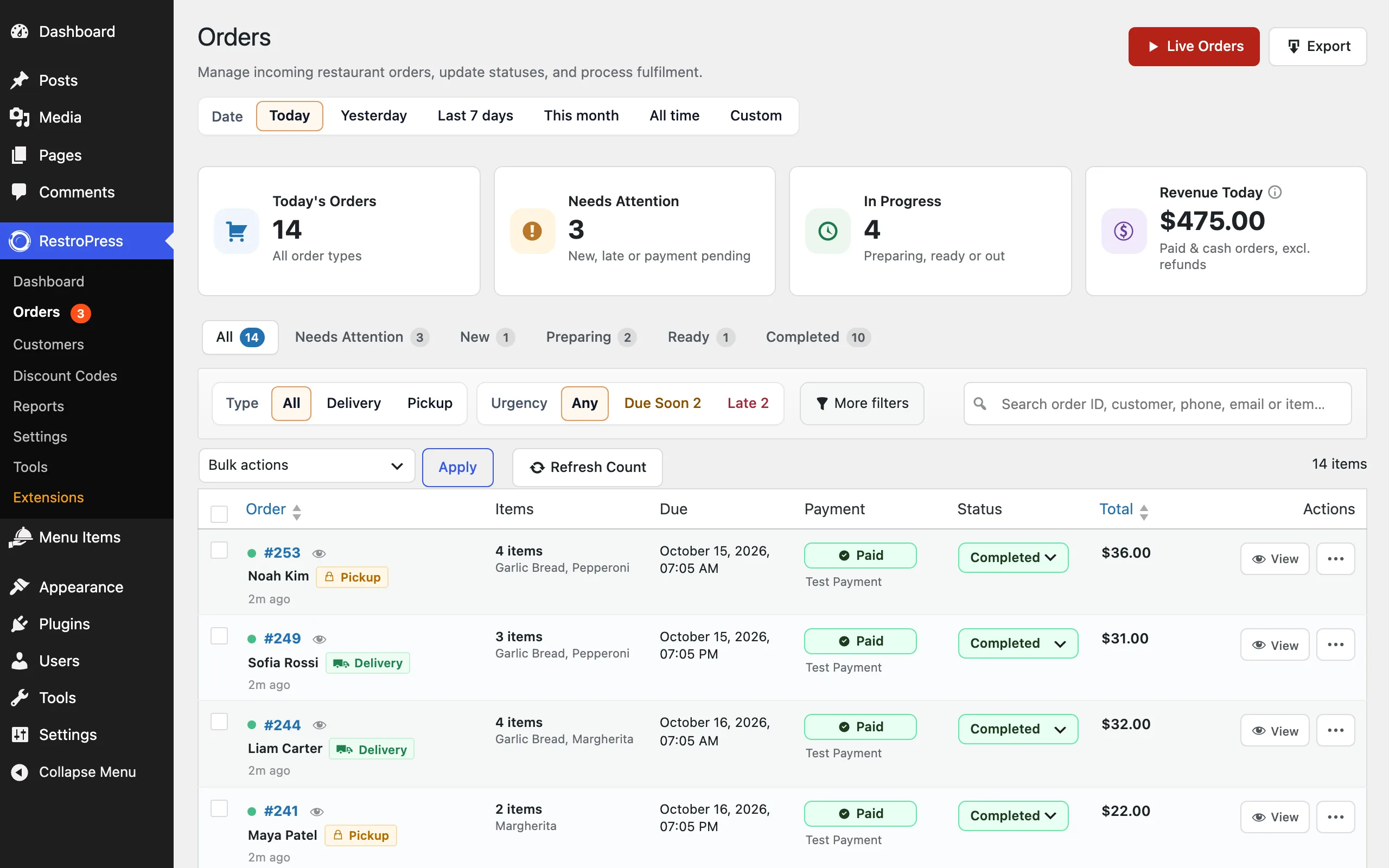Click the Revenue Today info icon
The height and width of the screenshot is (868, 1389).
point(1275,192)
